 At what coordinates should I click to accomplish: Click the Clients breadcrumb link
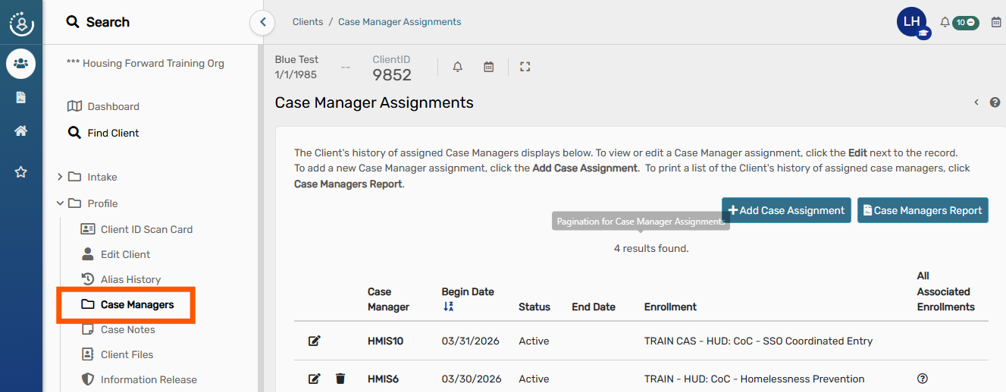pos(308,22)
